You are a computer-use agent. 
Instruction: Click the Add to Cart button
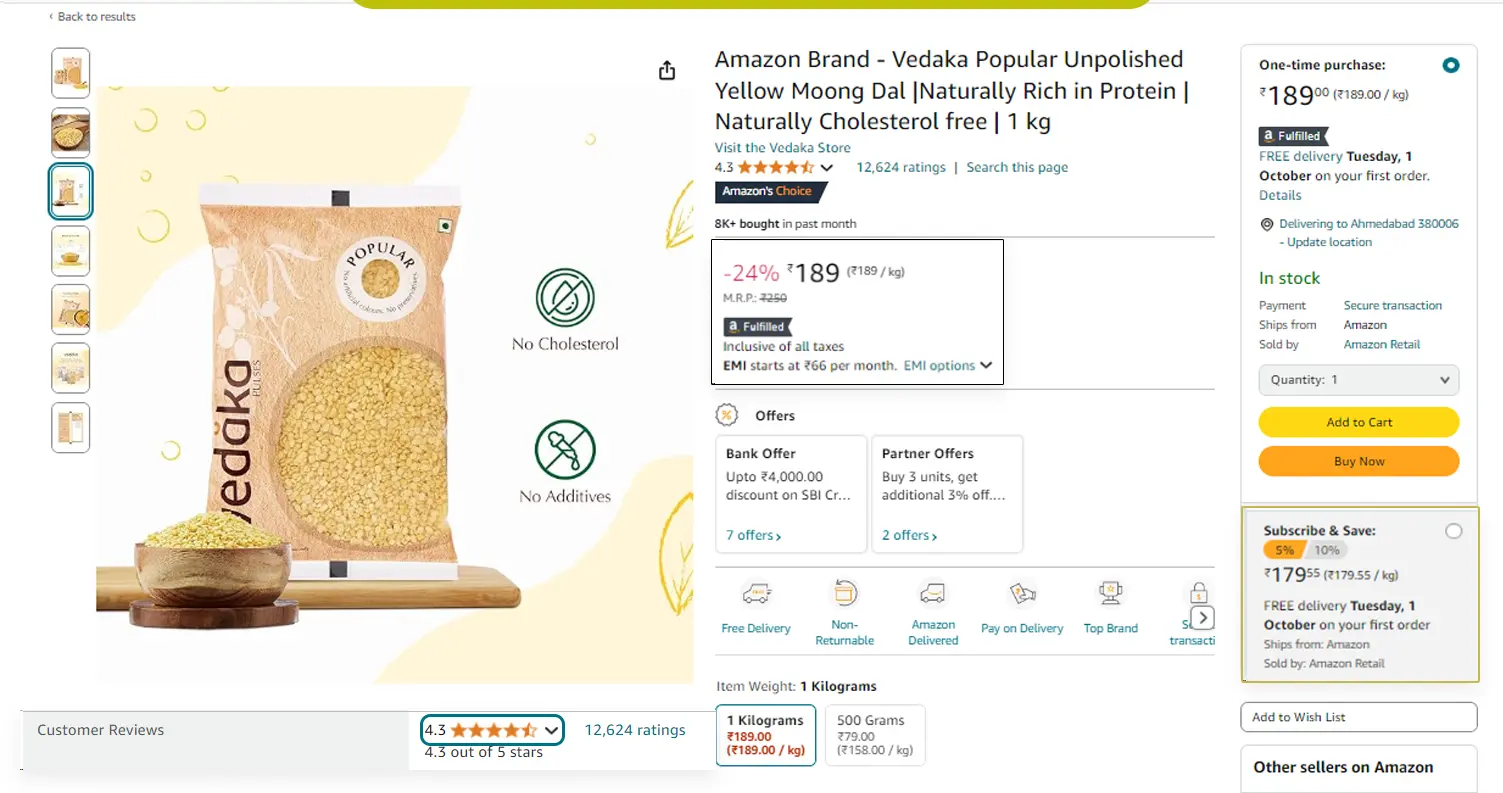pos(1358,422)
